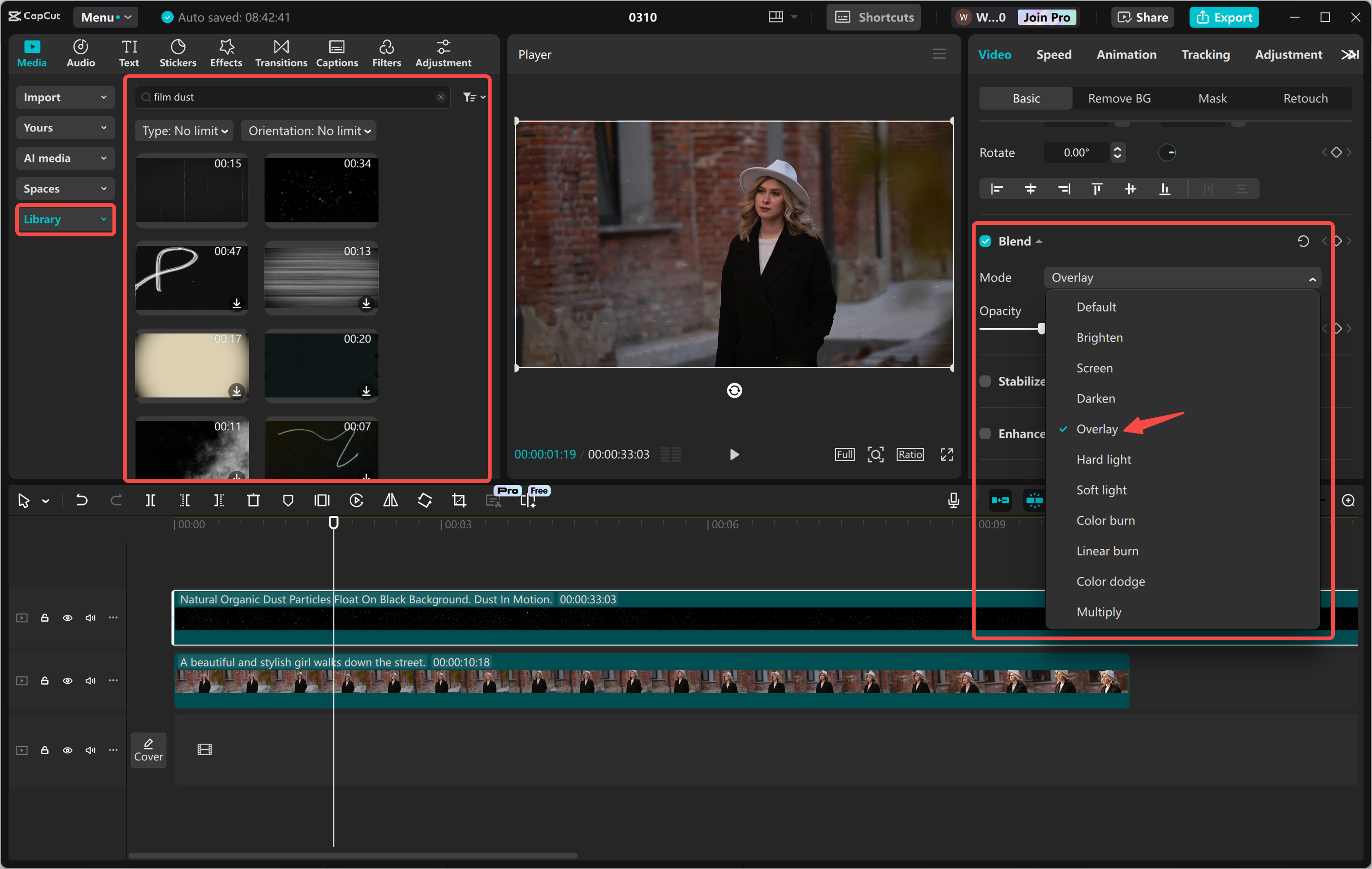Download the 00:47 scratch effect thumbnail
Image resolution: width=1372 pixels, height=869 pixels.
(237, 304)
